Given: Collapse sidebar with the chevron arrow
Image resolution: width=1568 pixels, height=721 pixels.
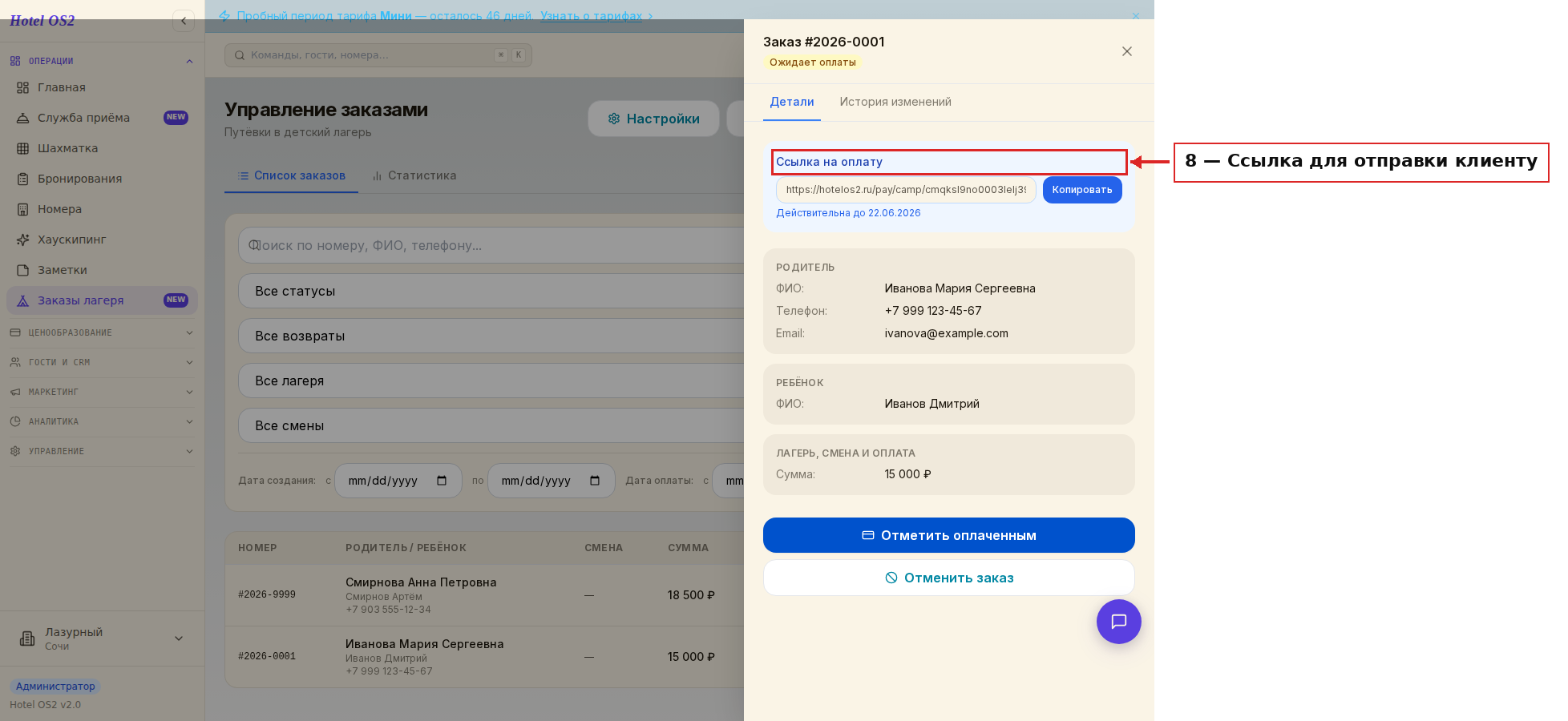Looking at the screenshot, I should coord(184,21).
